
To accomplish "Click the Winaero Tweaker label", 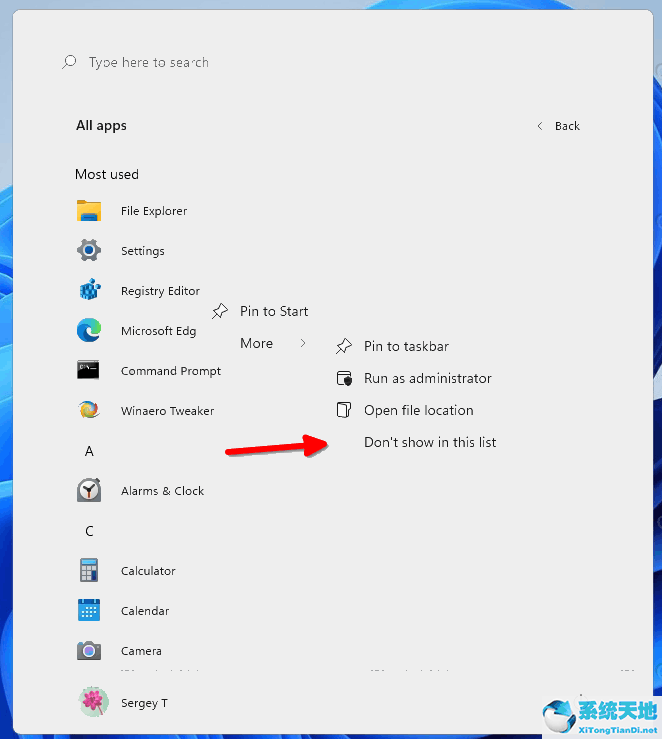I will pos(167,411).
